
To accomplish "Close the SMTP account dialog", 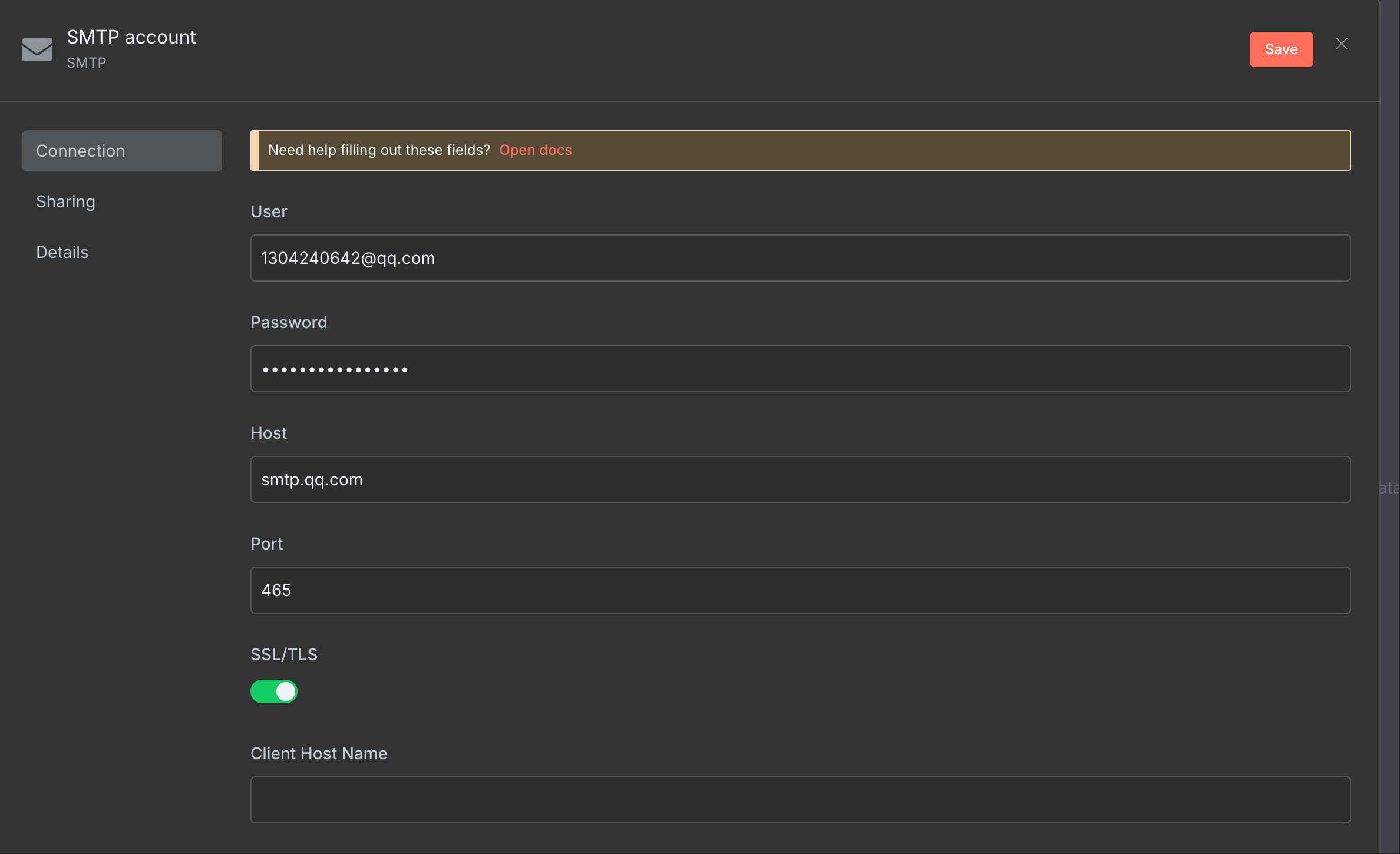I will coord(1342,44).
